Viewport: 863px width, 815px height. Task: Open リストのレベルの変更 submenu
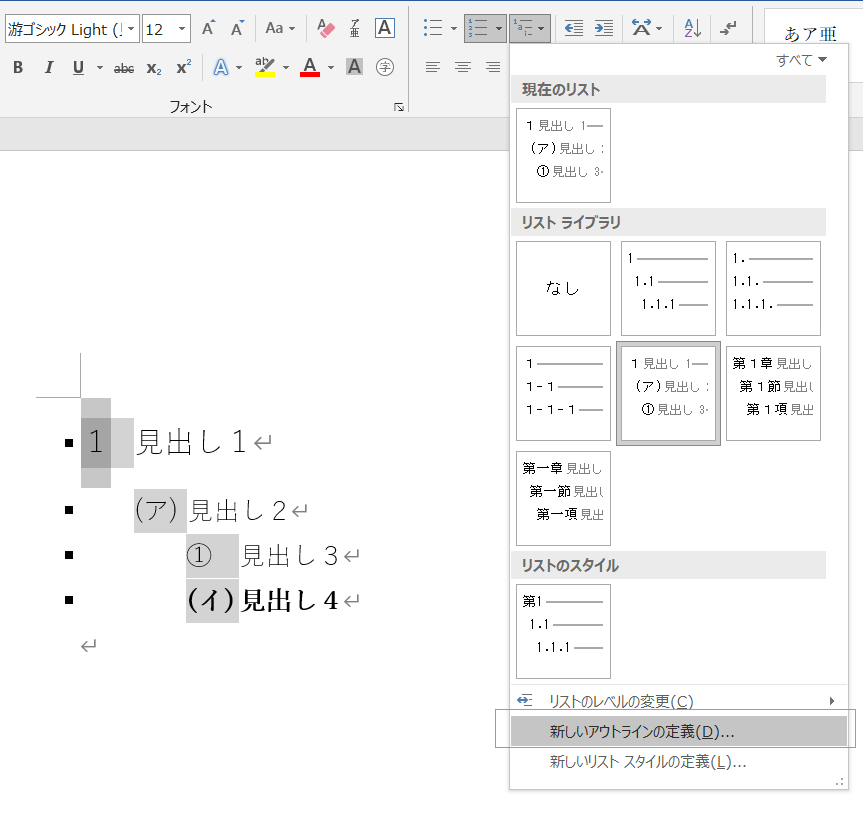click(x=620, y=701)
